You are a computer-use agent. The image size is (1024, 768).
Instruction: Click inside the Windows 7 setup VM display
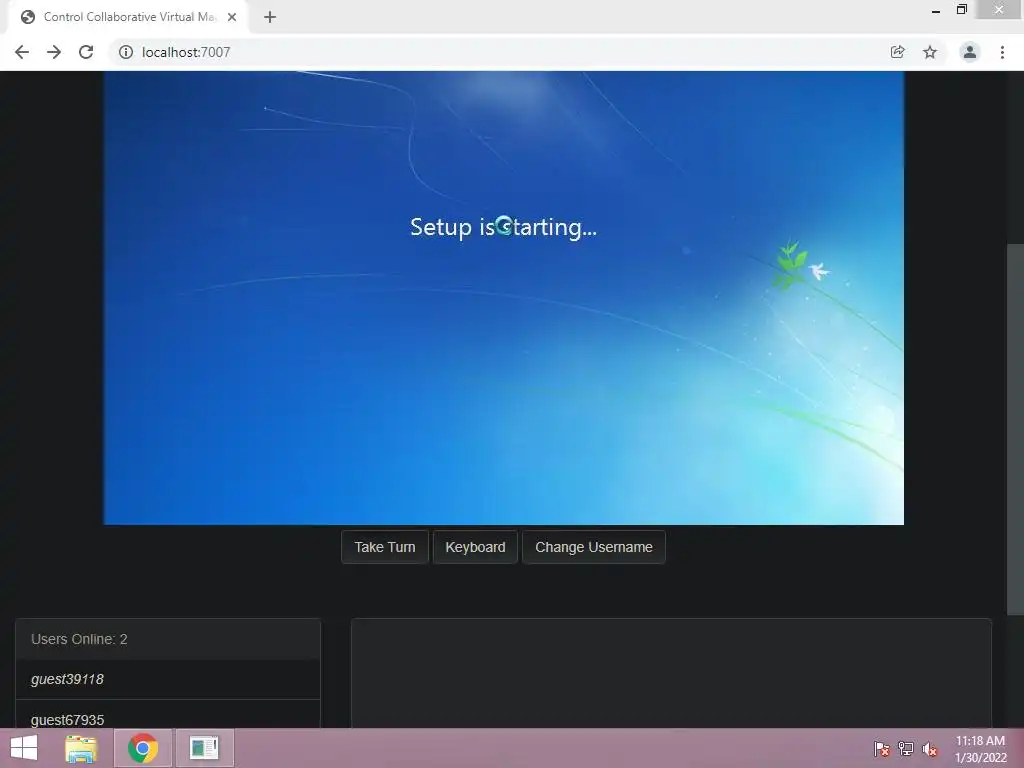[504, 298]
